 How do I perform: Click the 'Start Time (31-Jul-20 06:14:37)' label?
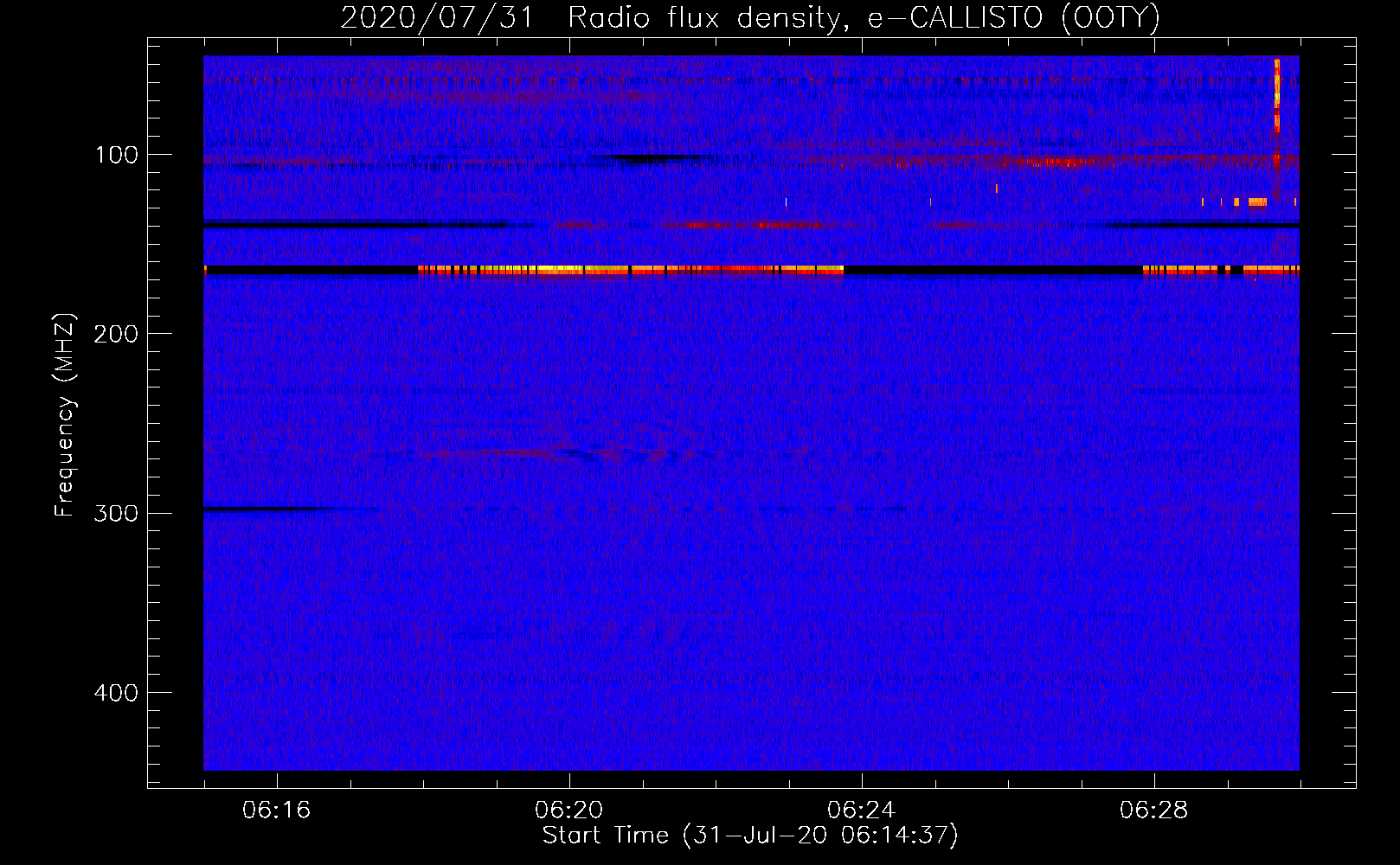(750, 836)
